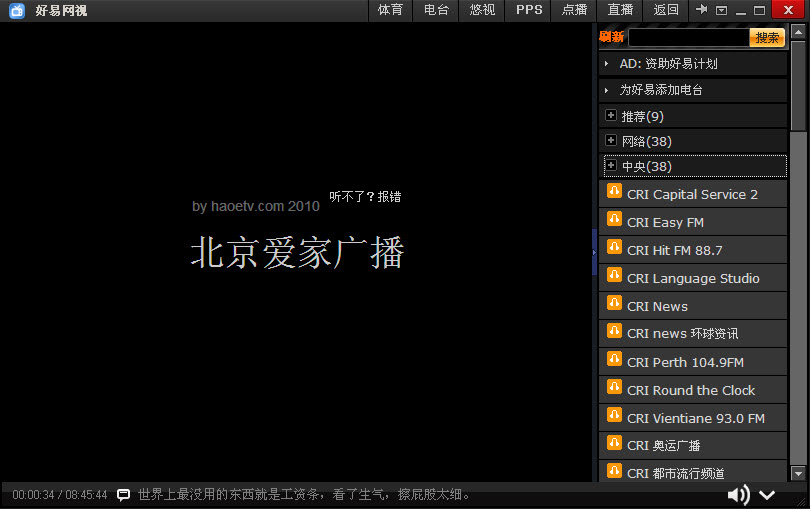
Task: Click the 刷新 refresh button
Action: click(612, 37)
